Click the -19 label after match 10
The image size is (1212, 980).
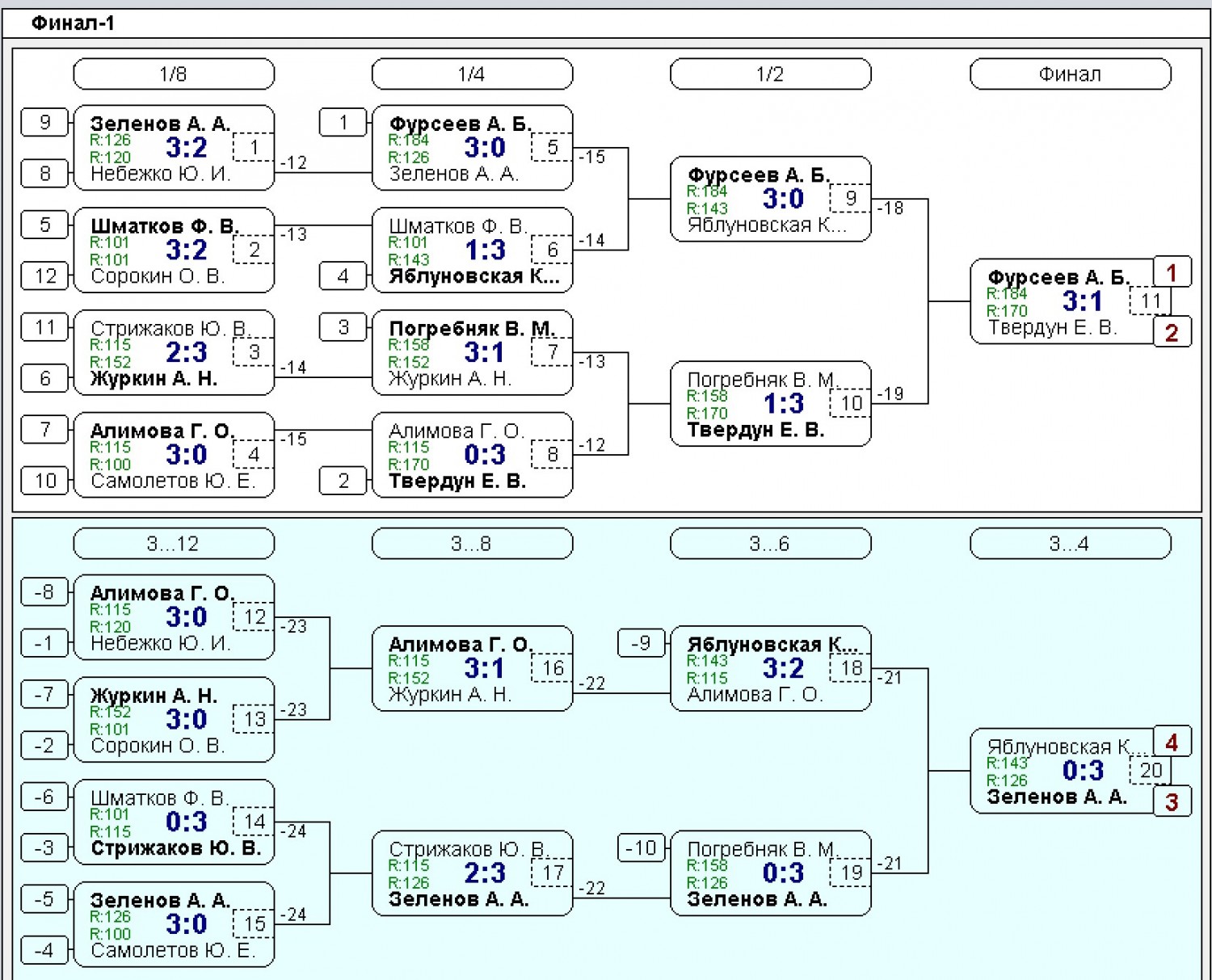890,394
